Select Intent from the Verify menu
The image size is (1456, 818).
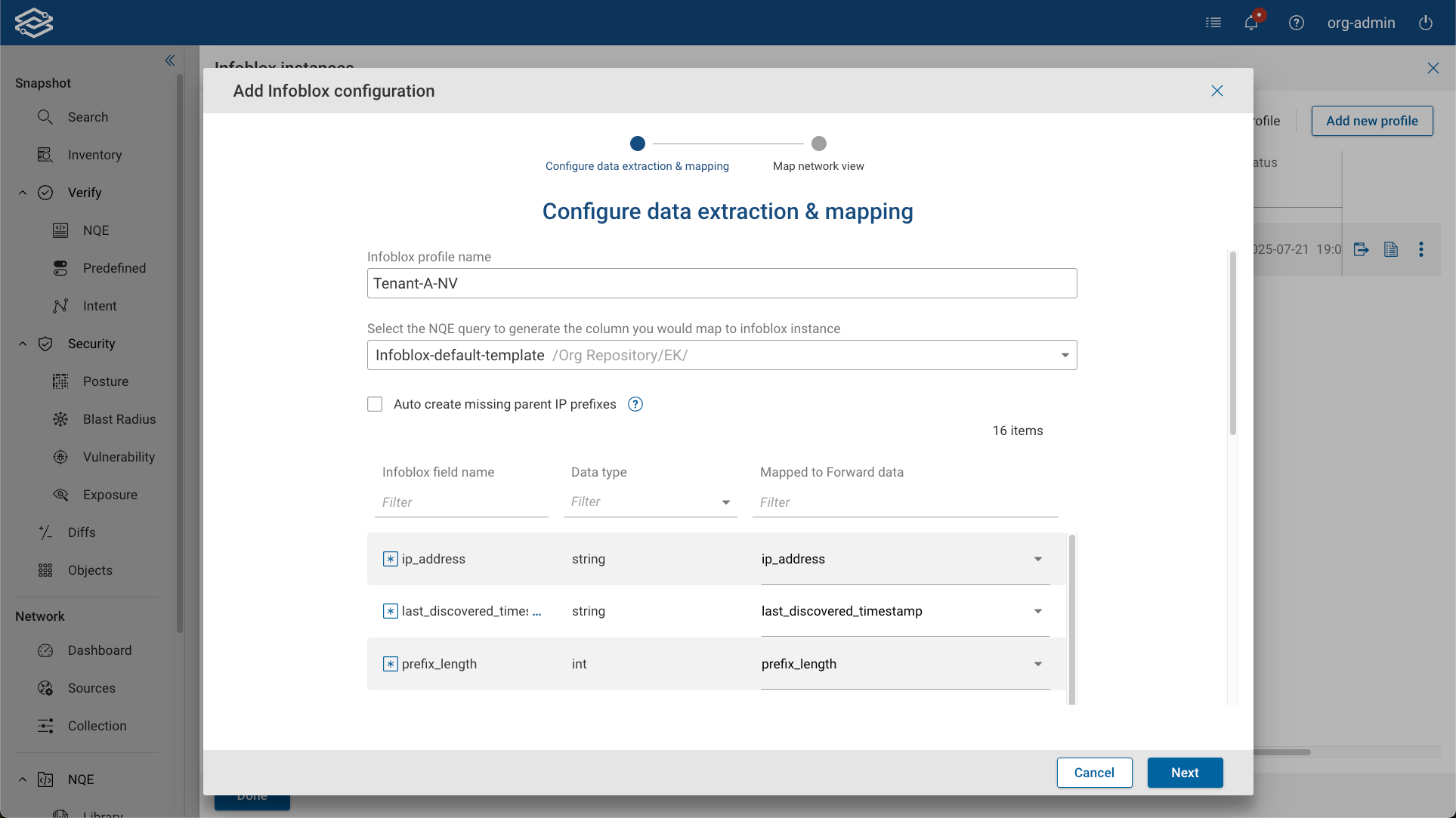pyautogui.click(x=99, y=306)
